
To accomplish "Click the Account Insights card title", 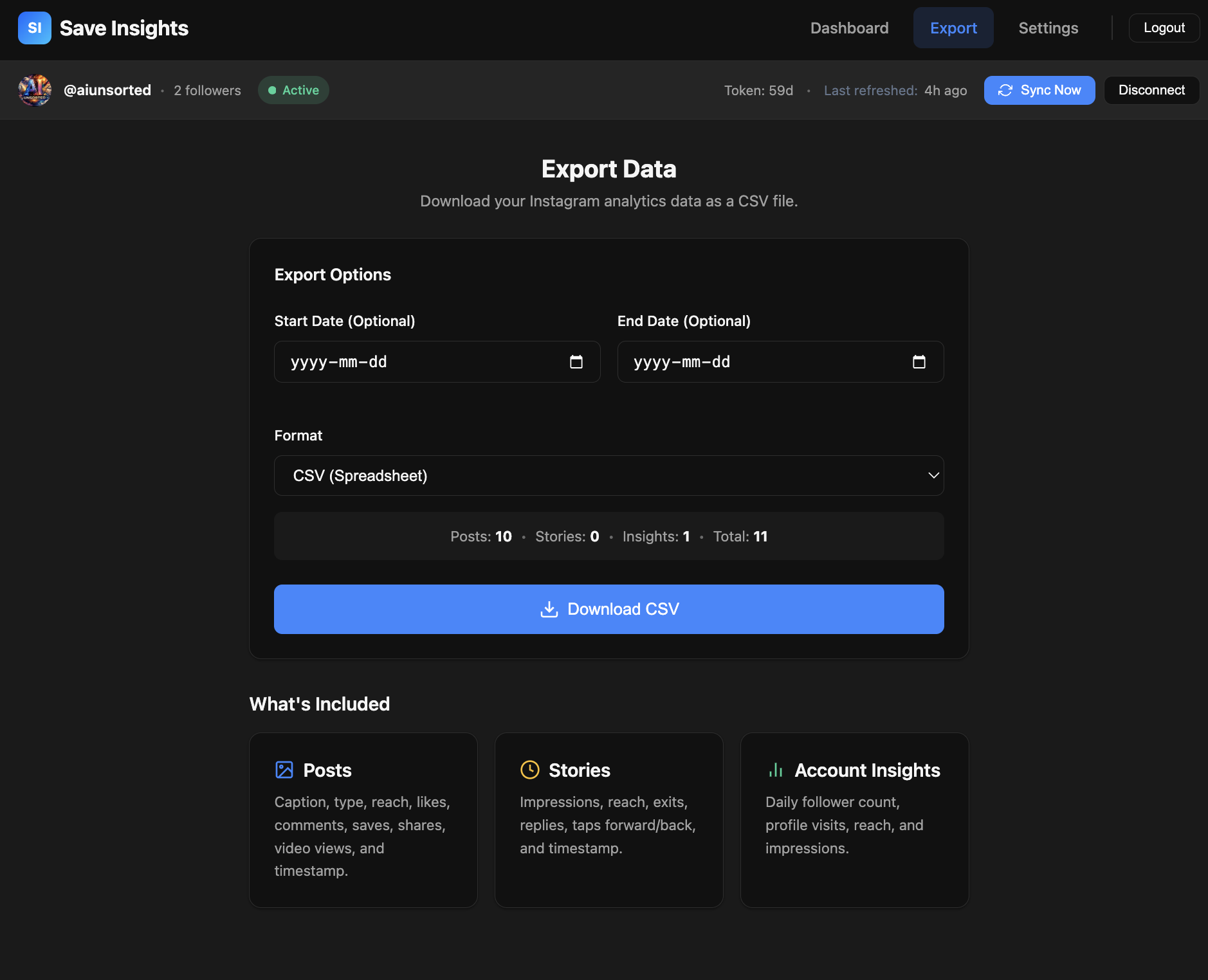I will tap(868, 770).
